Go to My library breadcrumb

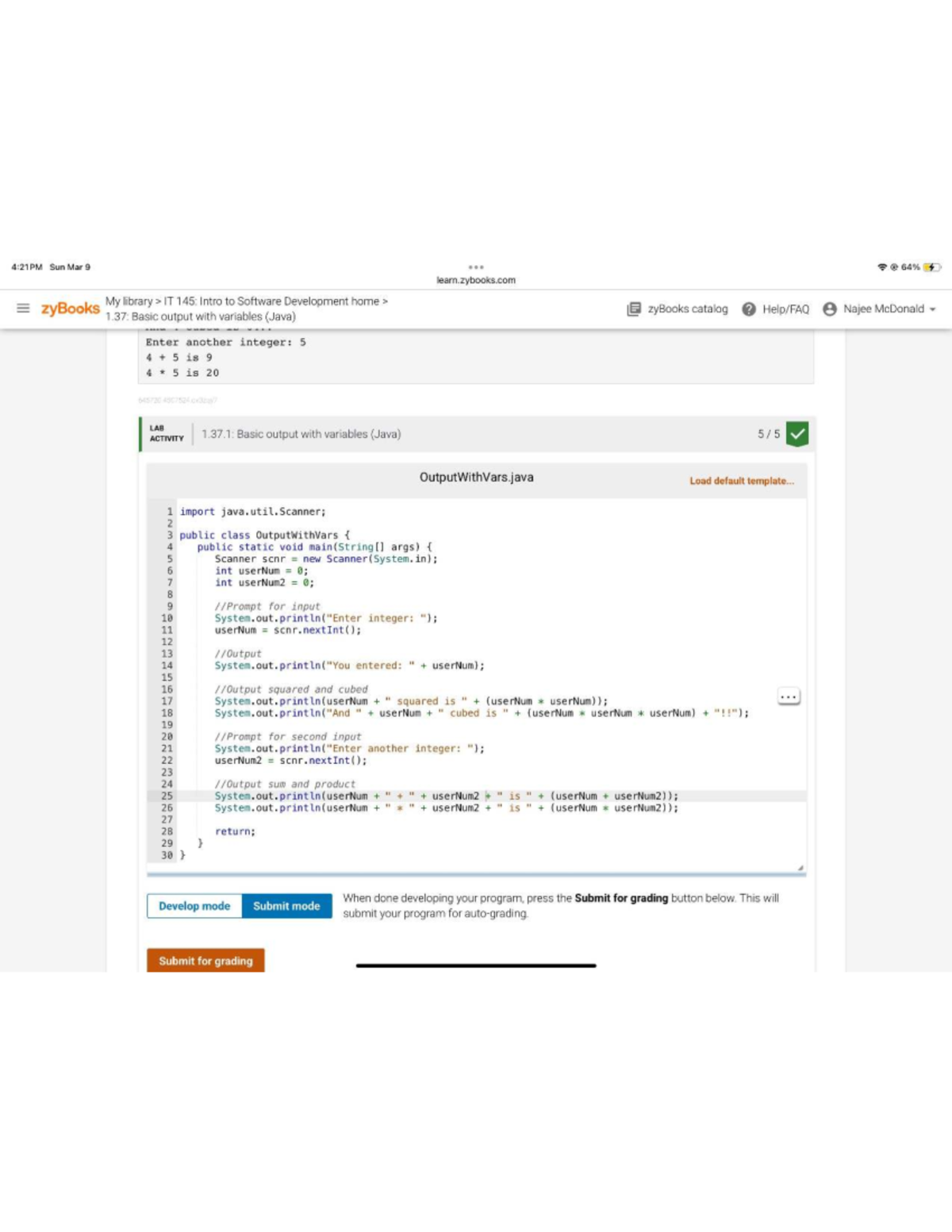coord(129,301)
